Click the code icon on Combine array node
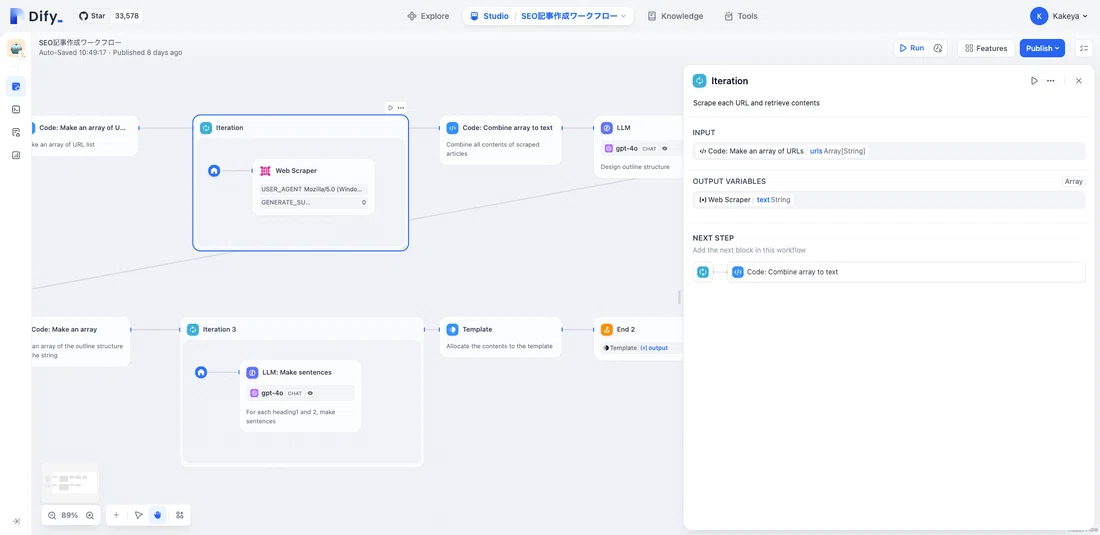The height and width of the screenshot is (535, 1100). pos(452,128)
